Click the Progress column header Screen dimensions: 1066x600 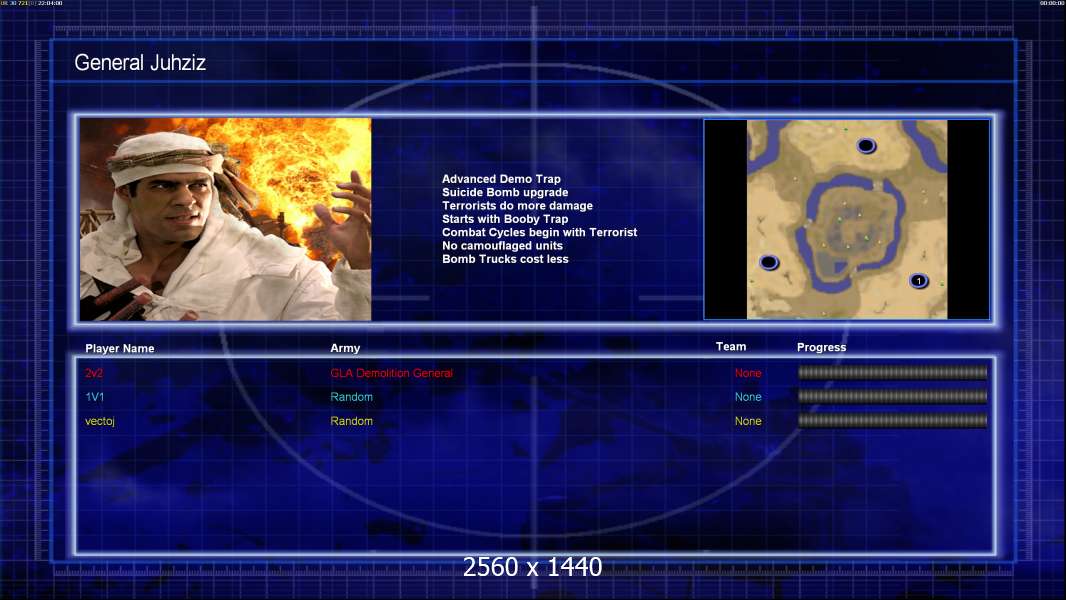(x=821, y=347)
